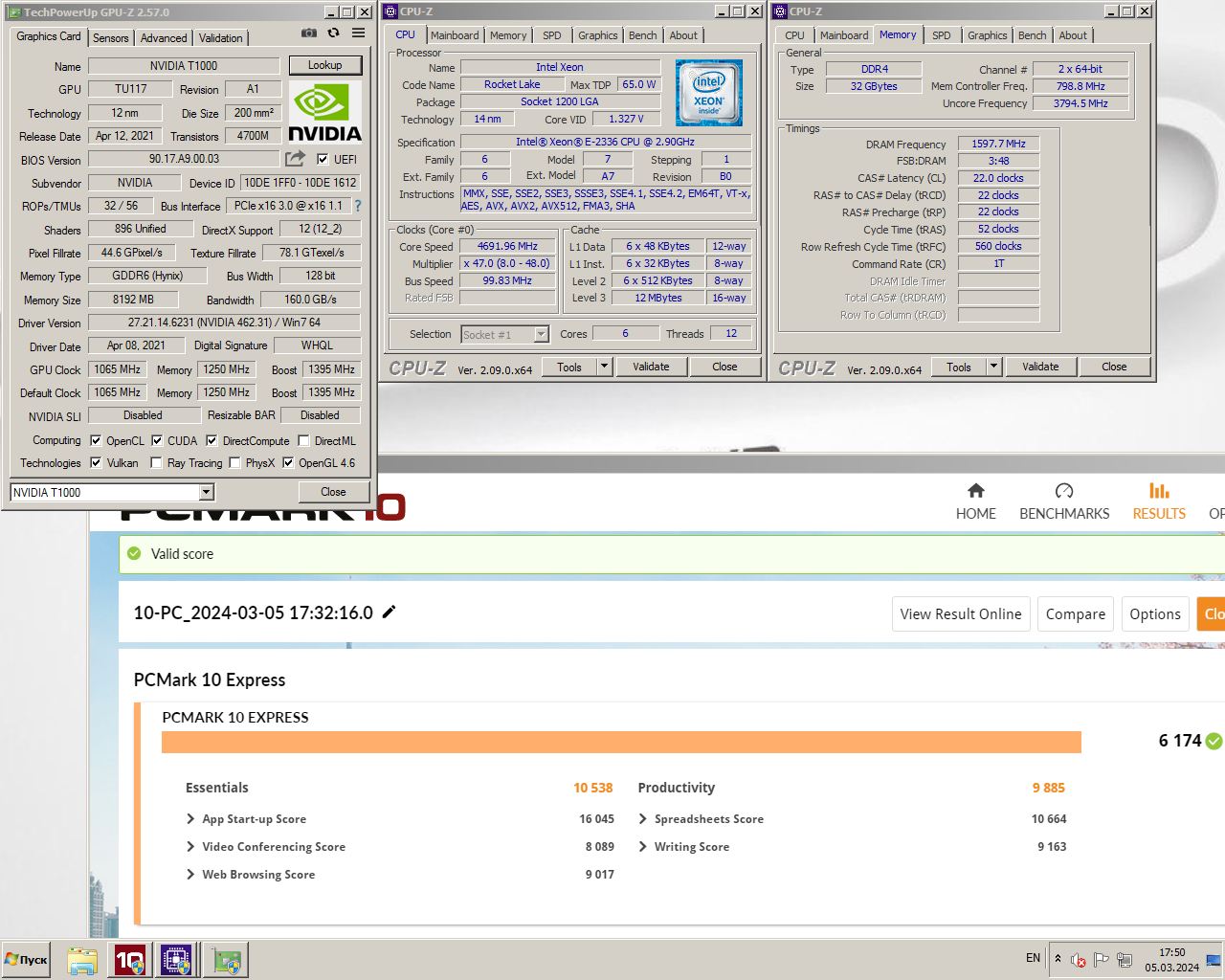
Task: Click the BIOS share/export icon in GPU-Z
Action: click(x=296, y=158)
